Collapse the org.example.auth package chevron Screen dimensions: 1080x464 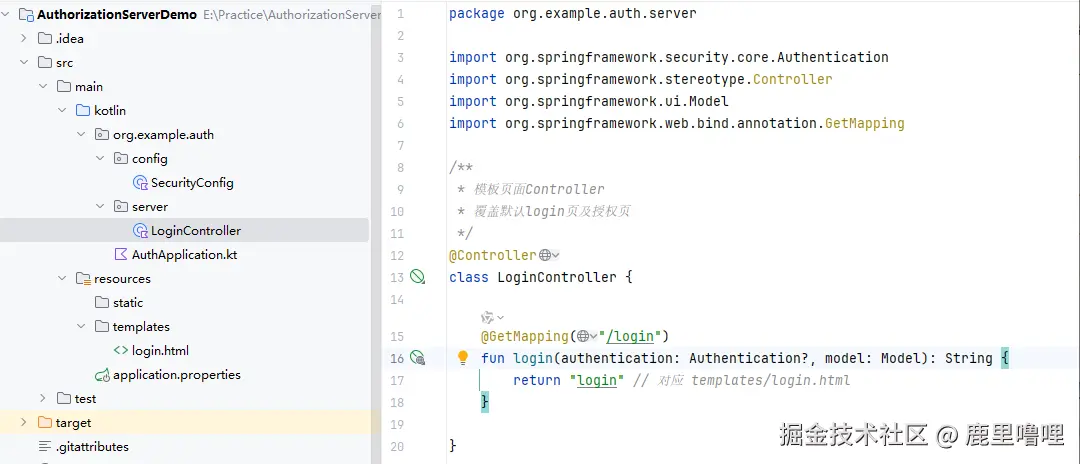pos(81,135)
